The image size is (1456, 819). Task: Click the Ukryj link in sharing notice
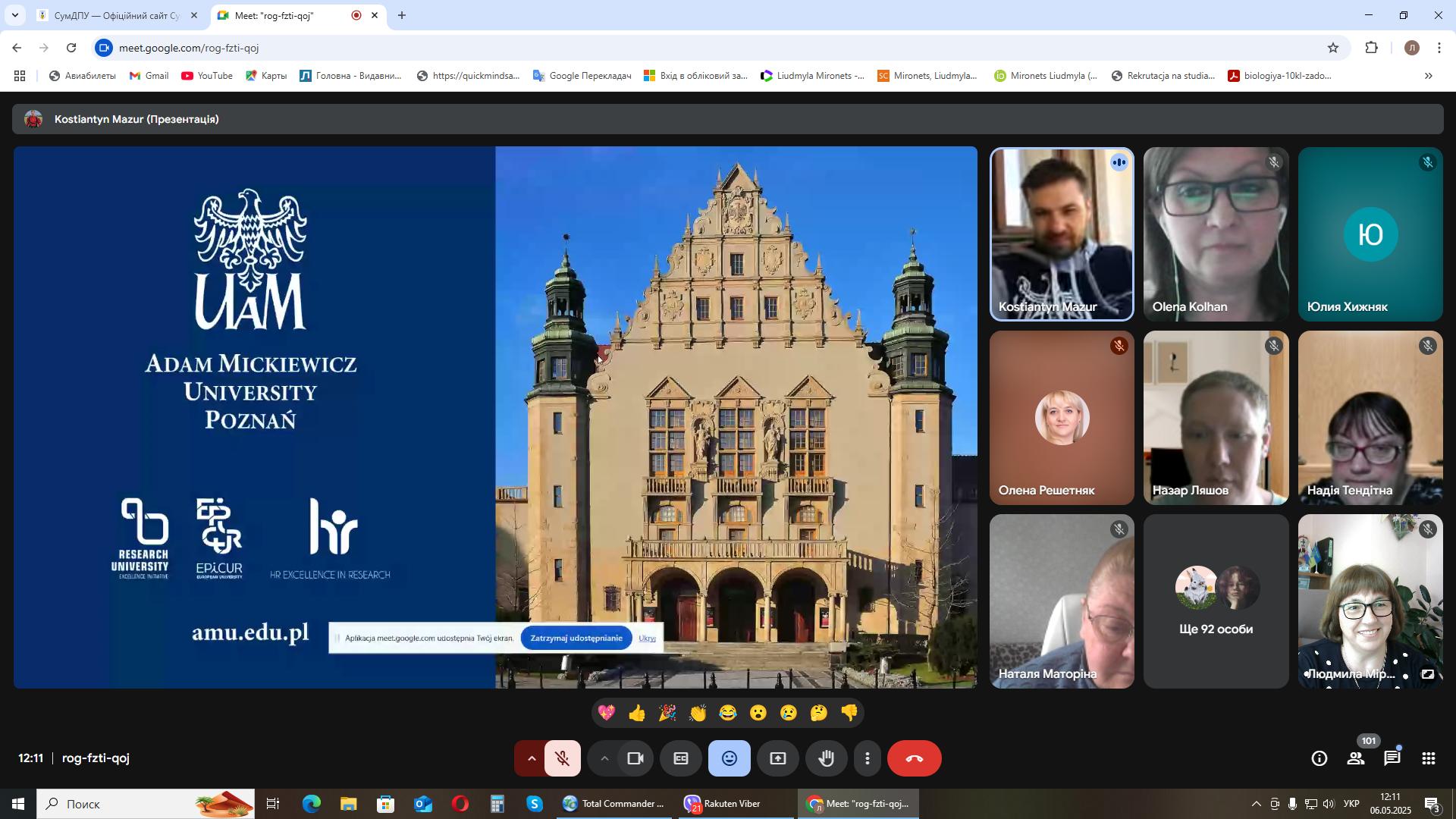point(647,639)
